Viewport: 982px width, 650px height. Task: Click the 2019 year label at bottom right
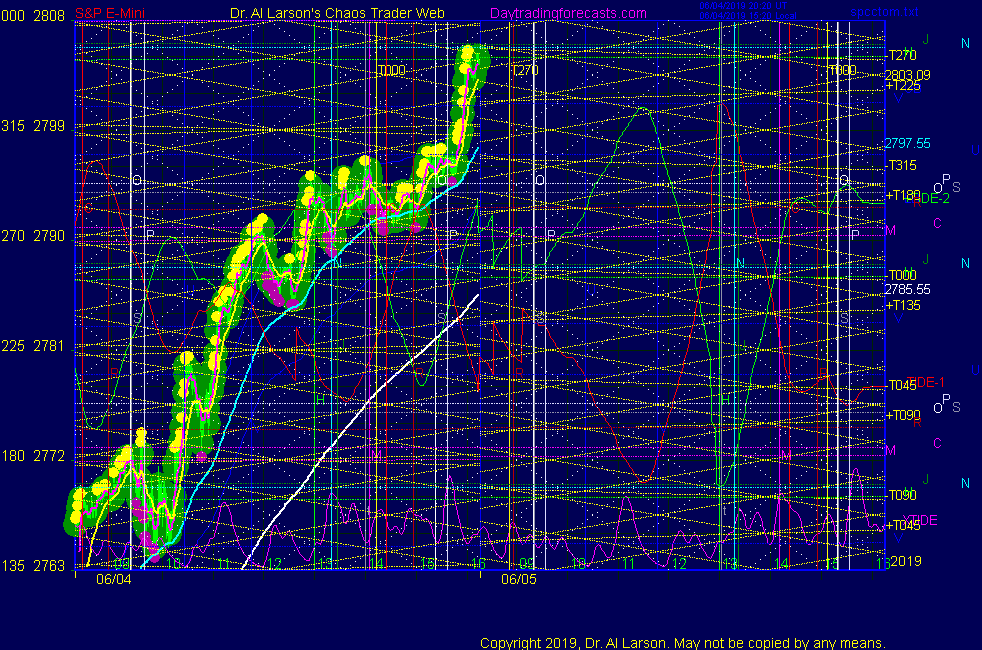click(905, 562)
